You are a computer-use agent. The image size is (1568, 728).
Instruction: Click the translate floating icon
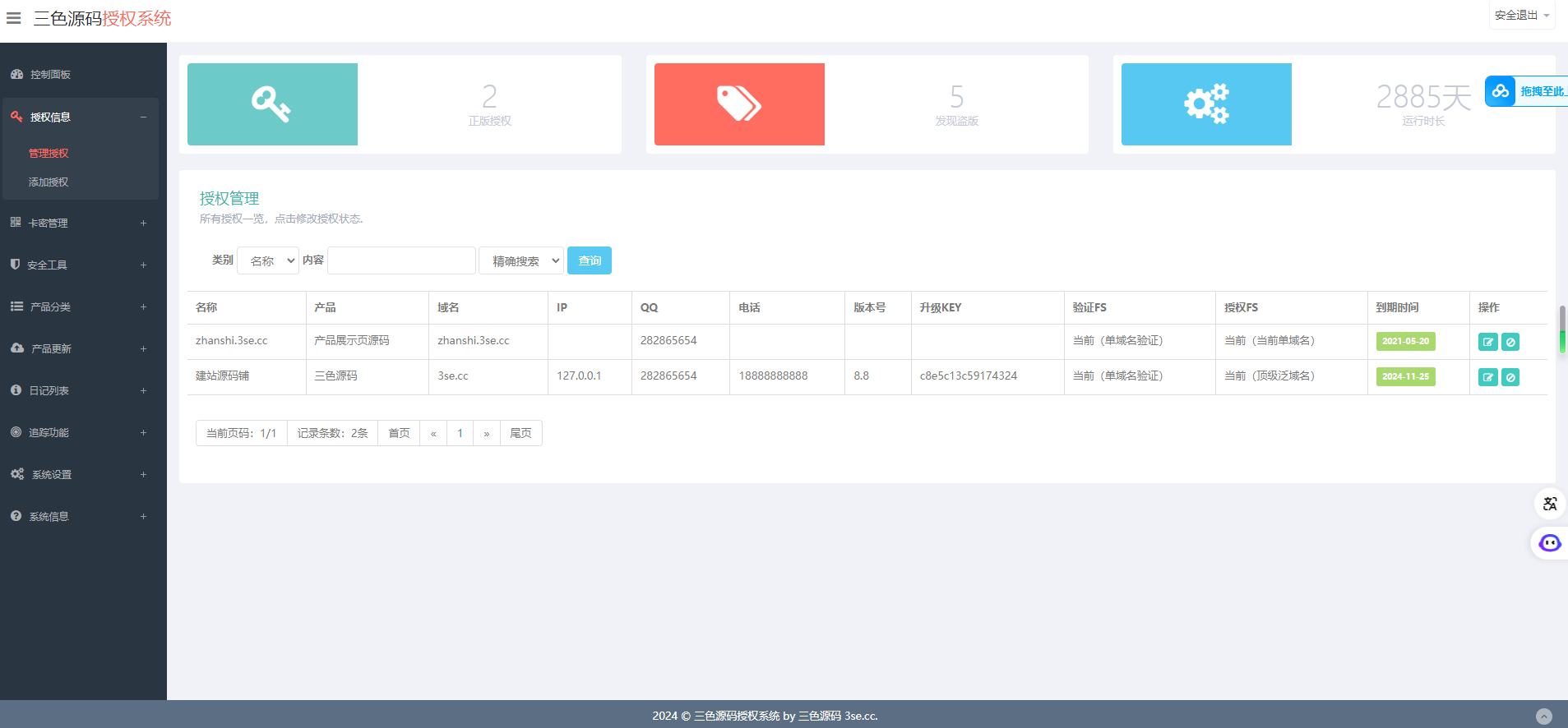tap(1550, 504)
